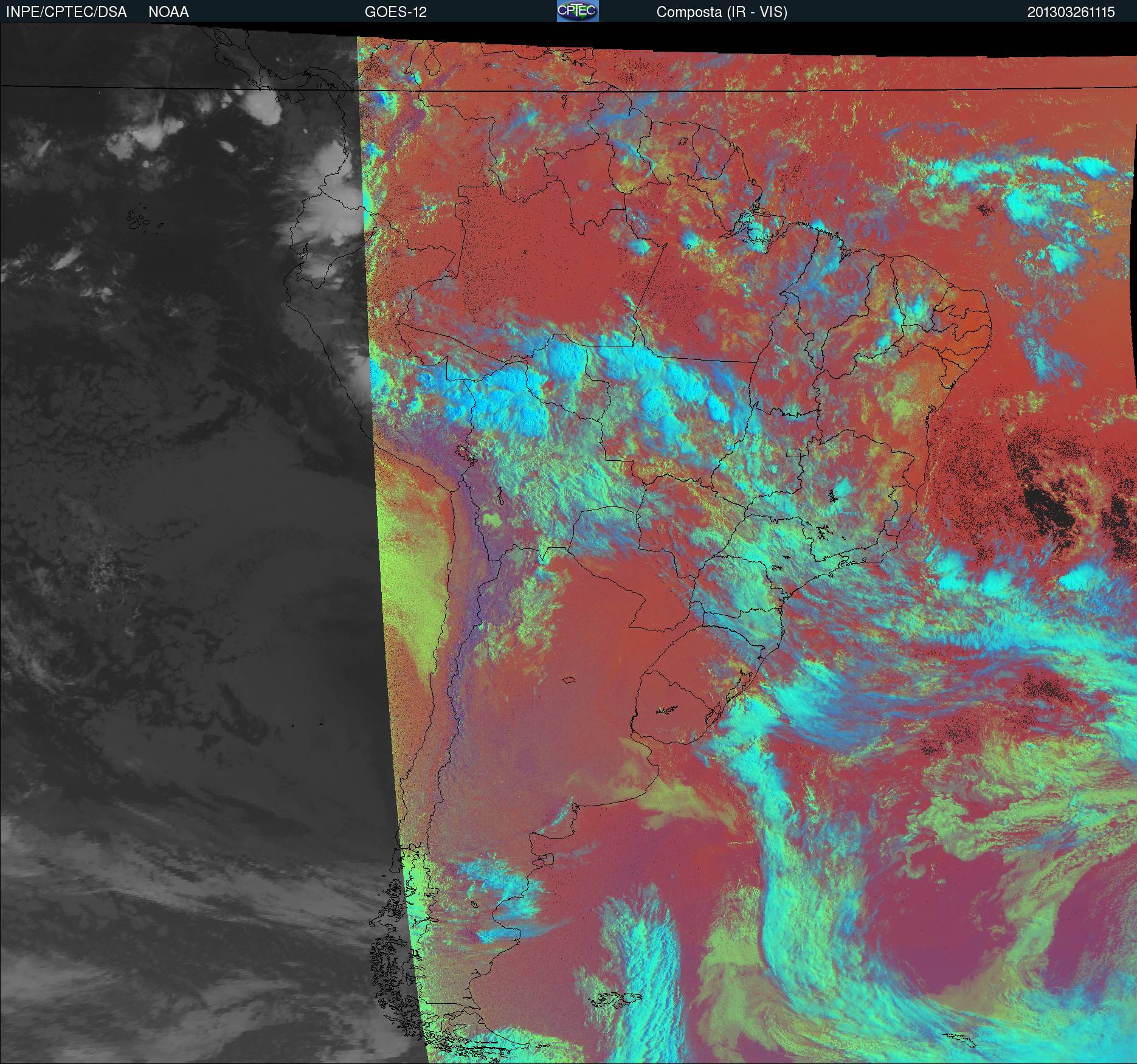Viewport: 1137px width, 1064px height.
Task: Click the Composta (IR - VIS) title
Action: click(722, 12)
